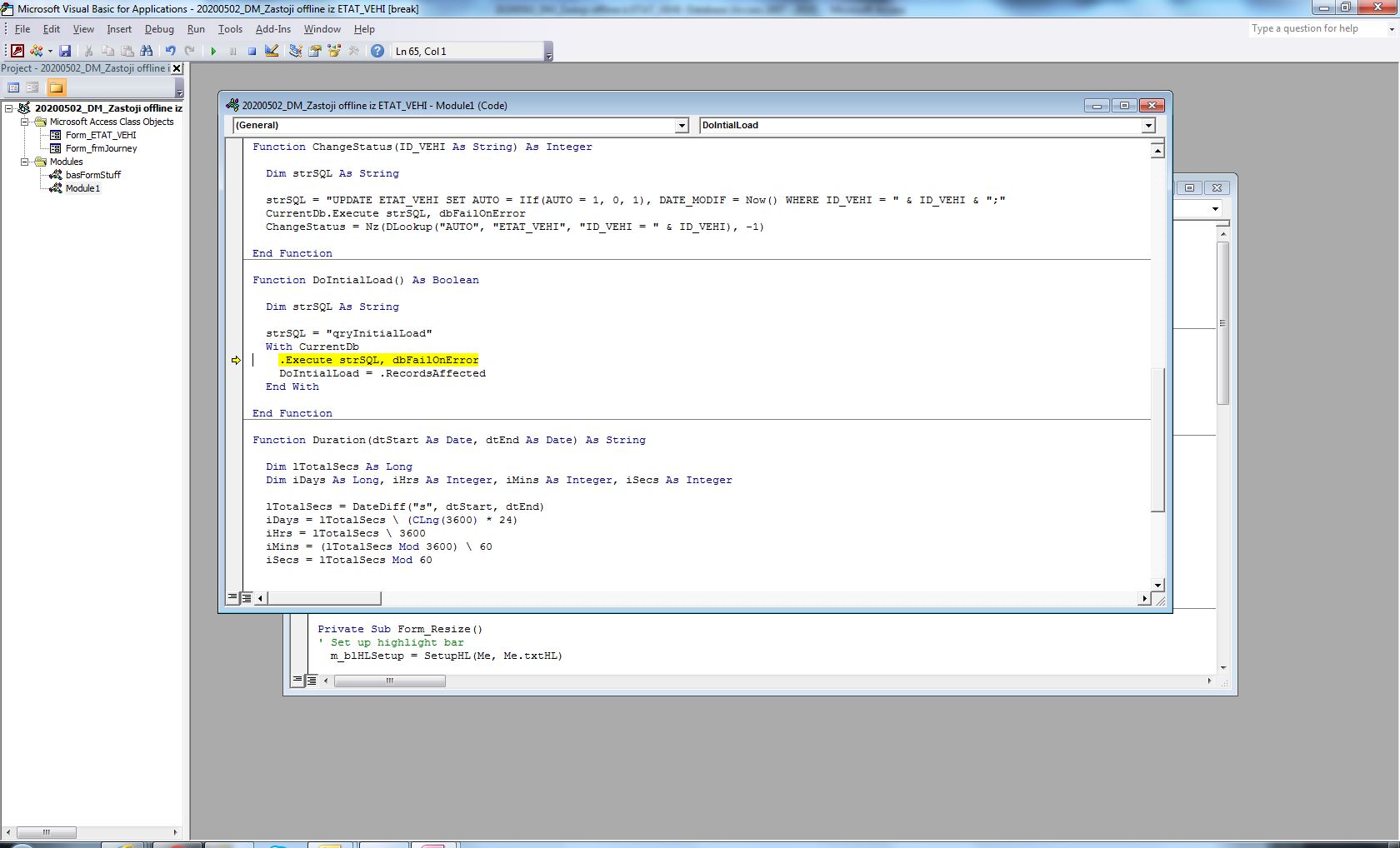This screenshot has height=848, width=1400.
Task: Select Module1 in project tree
Action: click(82, 188)
